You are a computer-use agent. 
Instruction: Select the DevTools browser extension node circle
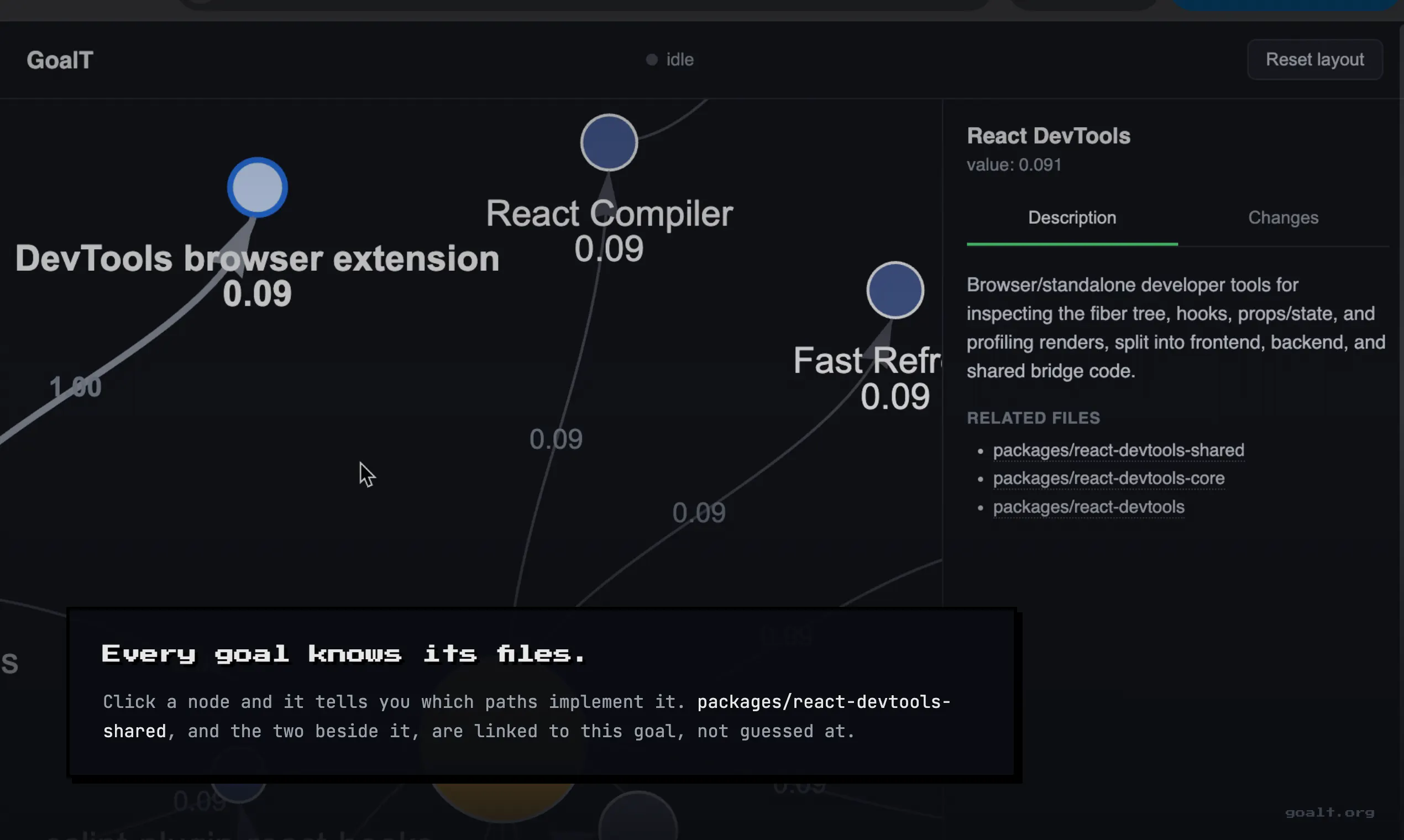[x=258, y=187]
